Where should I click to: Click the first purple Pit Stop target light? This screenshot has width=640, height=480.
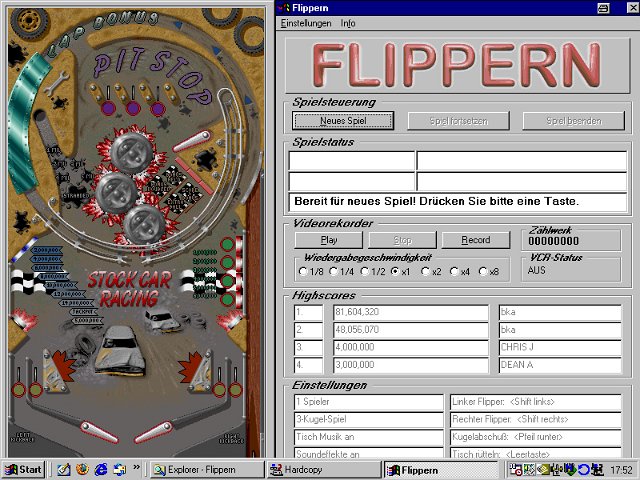pos(108,109)
